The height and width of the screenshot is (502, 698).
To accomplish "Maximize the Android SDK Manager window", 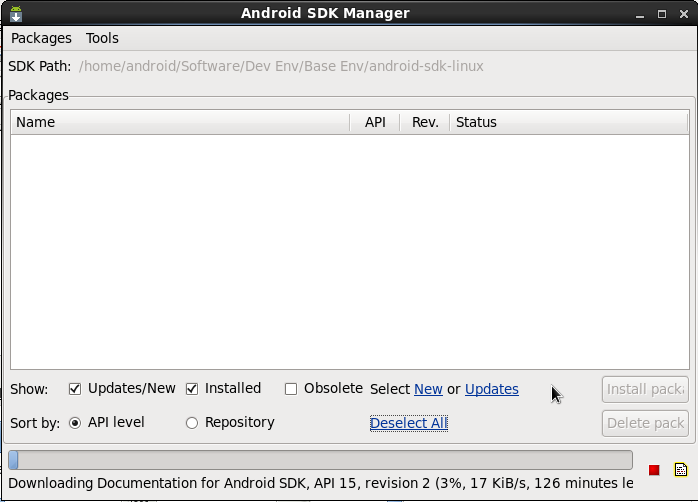I will pyautogui.click(x=661, y=14).
